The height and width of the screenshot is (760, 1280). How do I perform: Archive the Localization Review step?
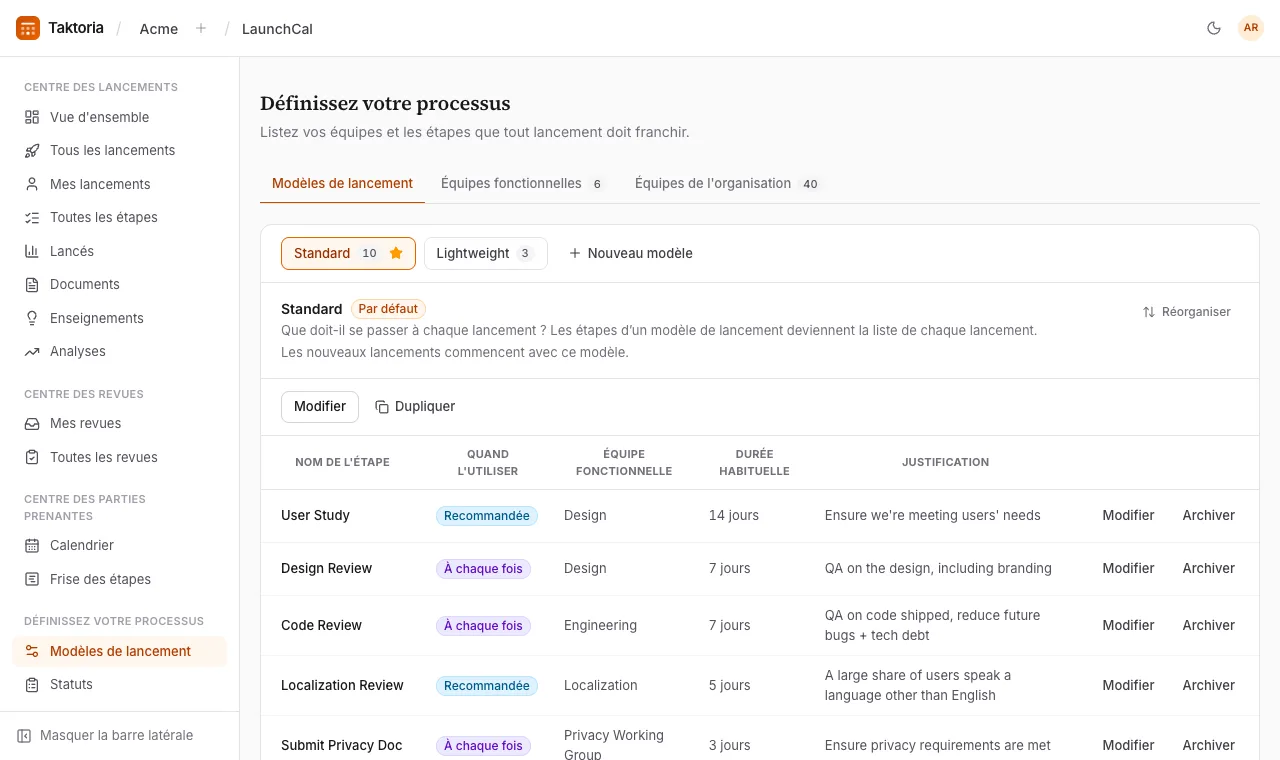[x=1208, y=685]
